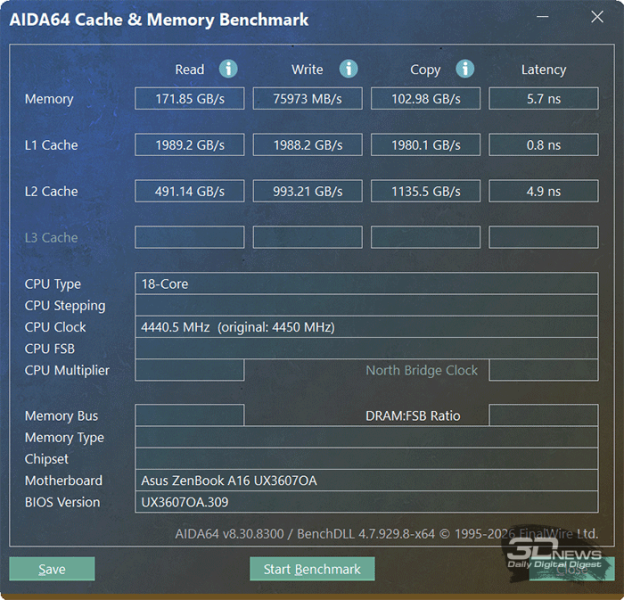Image resolution: width=624 pixels, height=600 pixels.
Task: Click the empty L3 Cache Copy field
Action: (x=426, y=237)
